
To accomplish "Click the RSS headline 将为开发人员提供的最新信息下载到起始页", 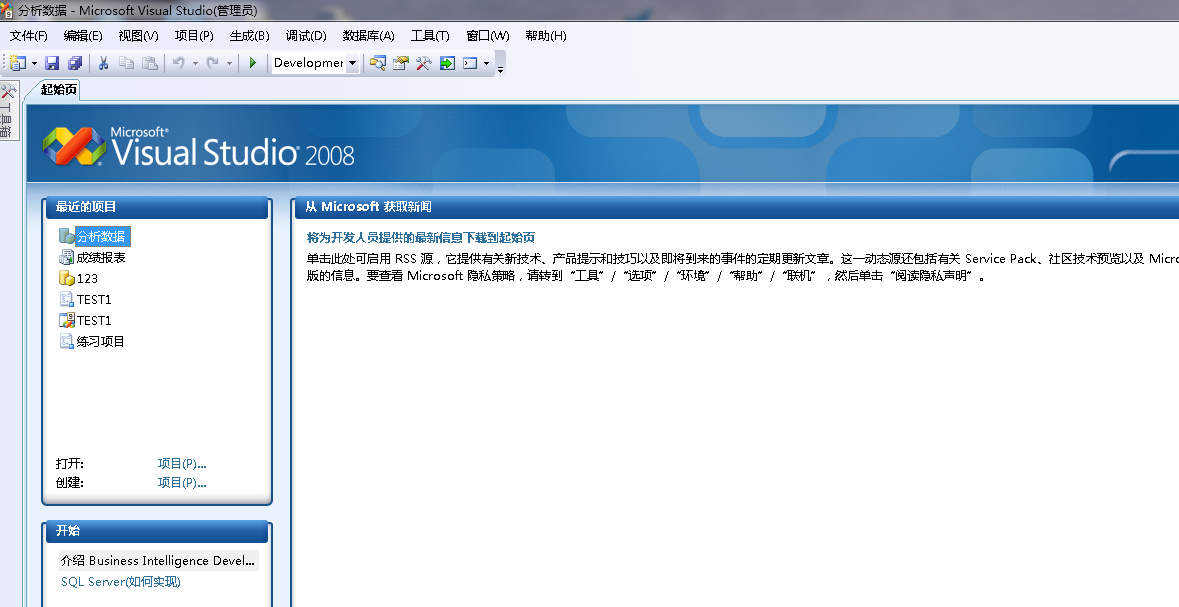I will (420, 238).
